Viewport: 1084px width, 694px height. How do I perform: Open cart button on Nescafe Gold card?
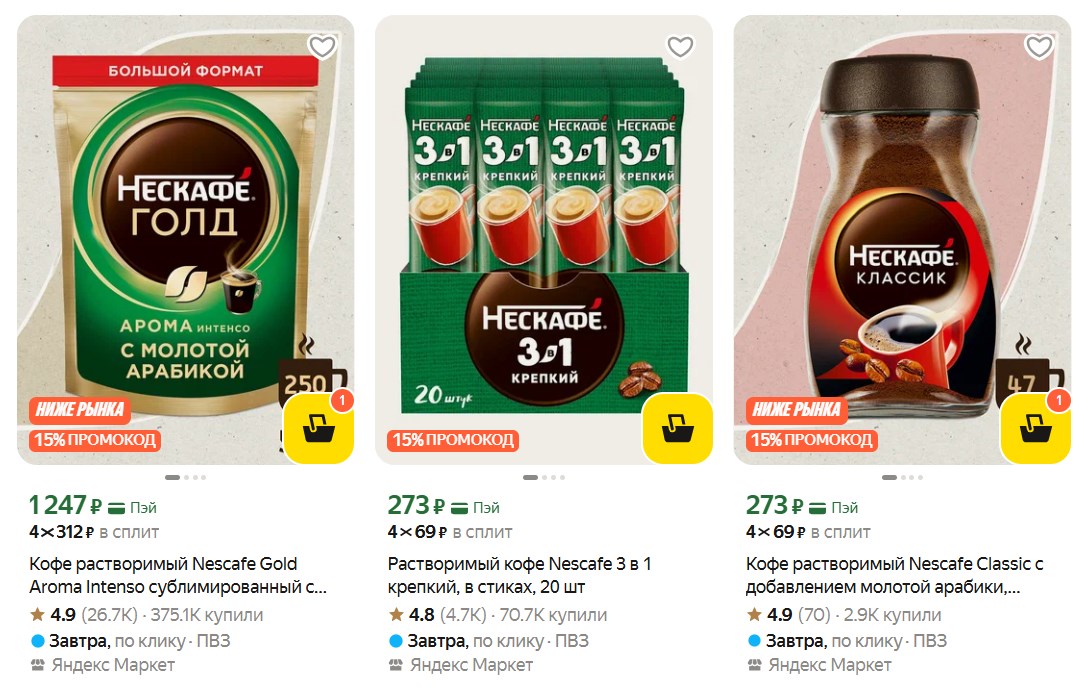(x=319, y=429)
